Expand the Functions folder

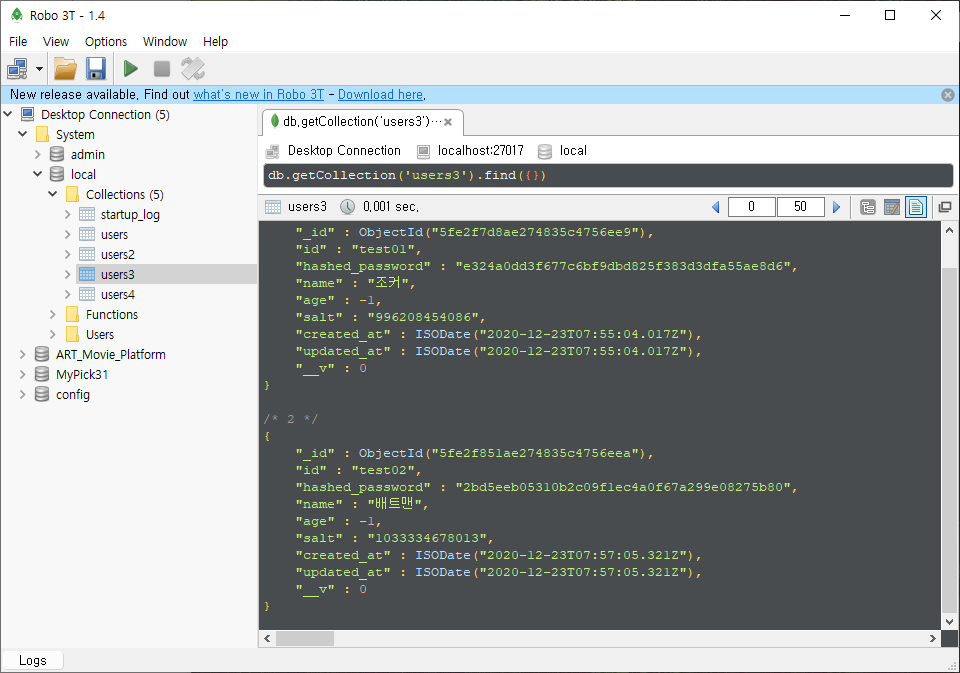pyautogui.click(x=53, y=315)
